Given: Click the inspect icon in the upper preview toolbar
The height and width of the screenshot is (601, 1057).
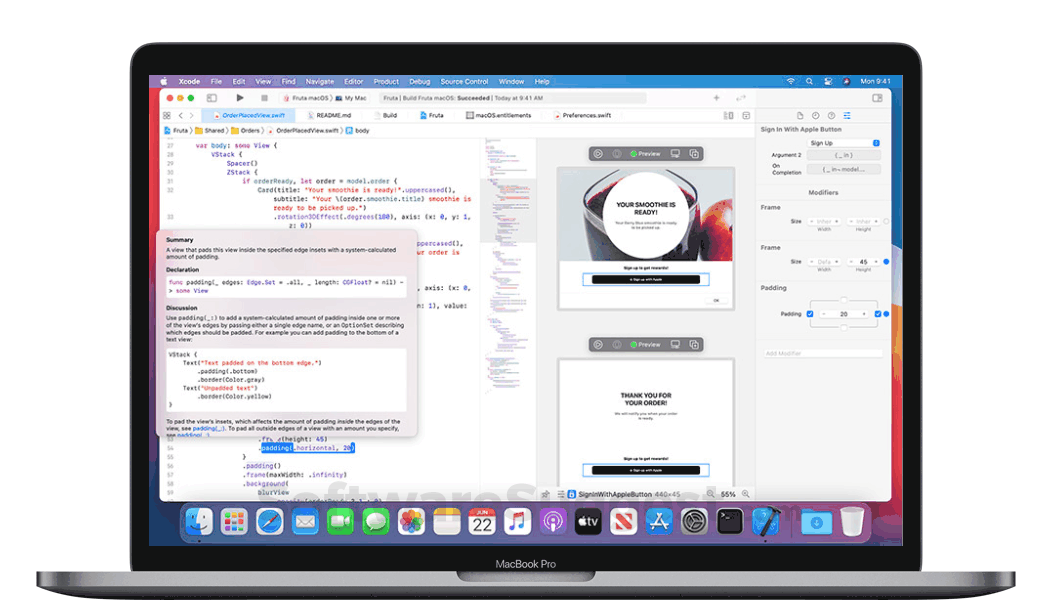Looking at the screenshot, I should tap(617, 154).
